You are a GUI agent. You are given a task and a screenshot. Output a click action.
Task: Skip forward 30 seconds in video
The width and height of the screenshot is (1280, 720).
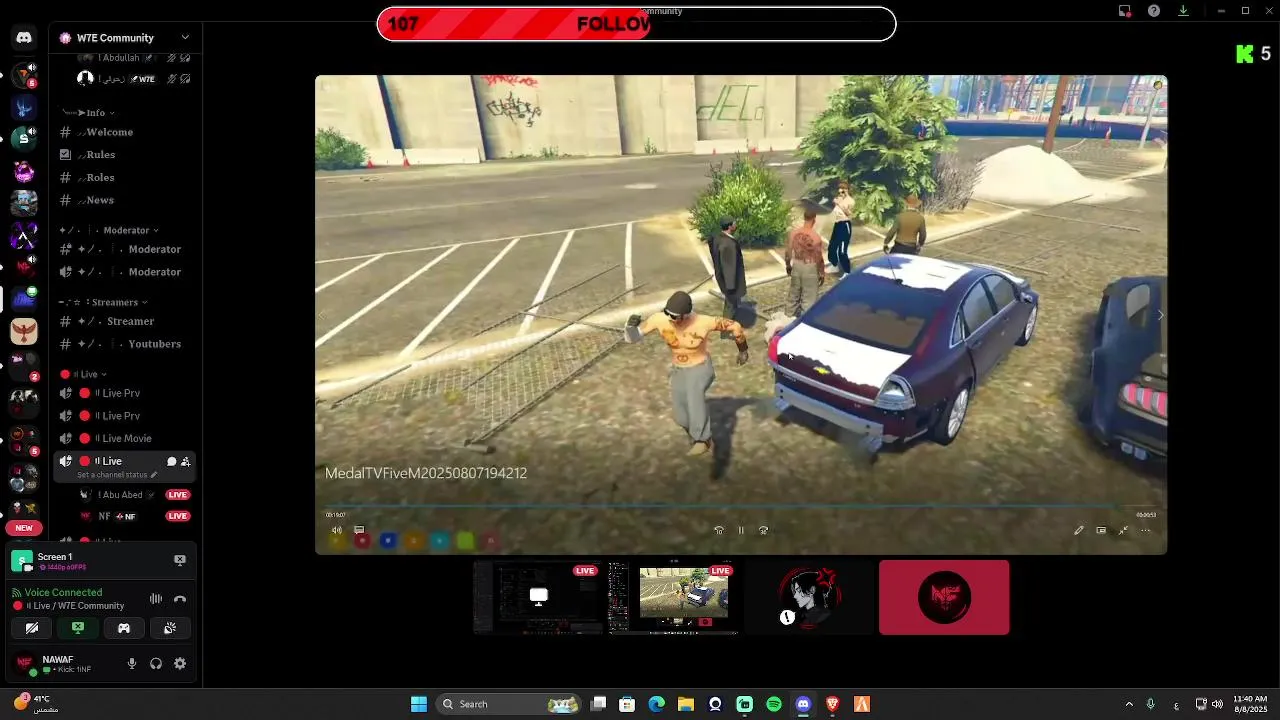pyautogui.click(x=764, y=530)
